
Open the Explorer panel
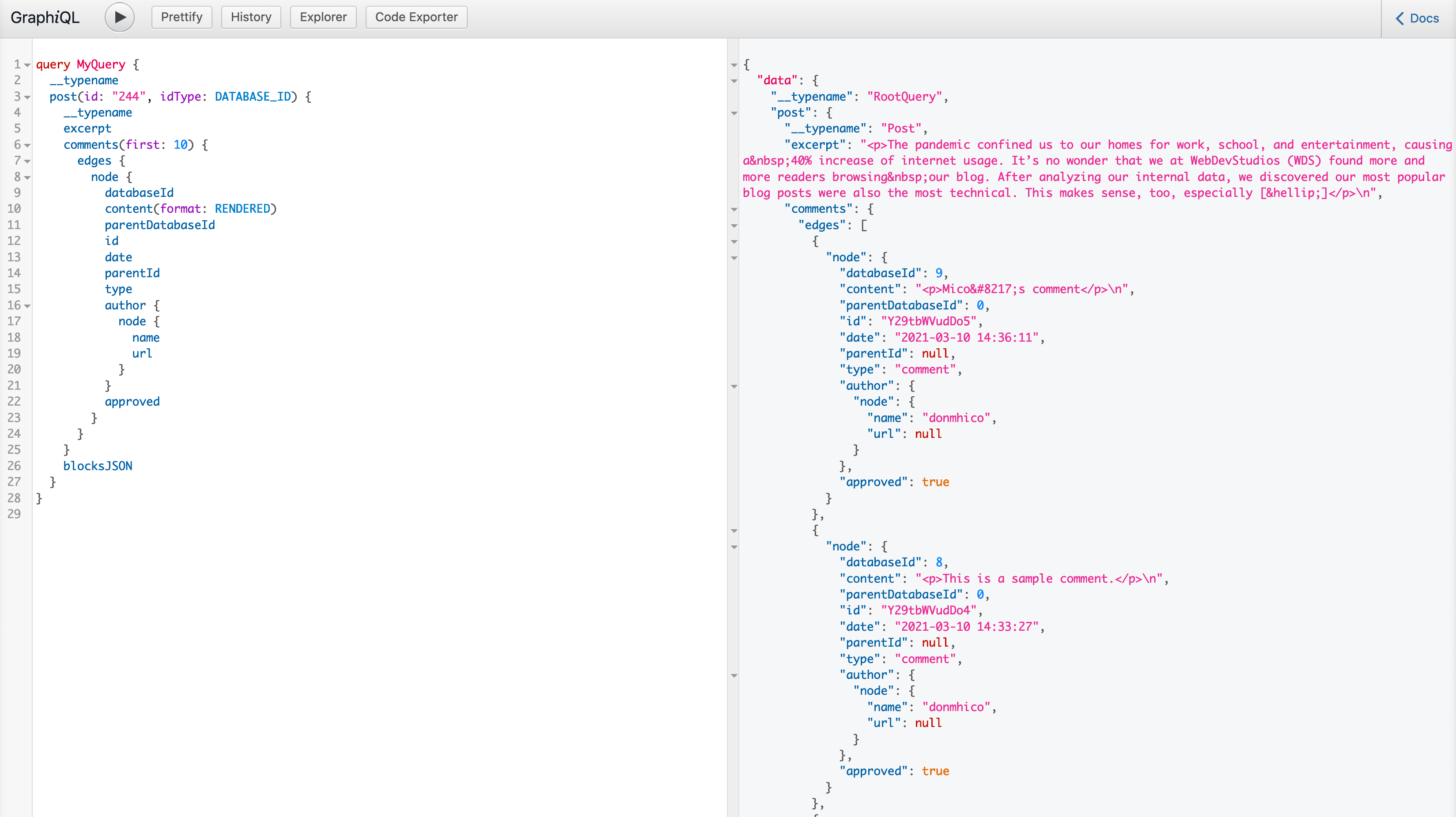pos(323,17)
